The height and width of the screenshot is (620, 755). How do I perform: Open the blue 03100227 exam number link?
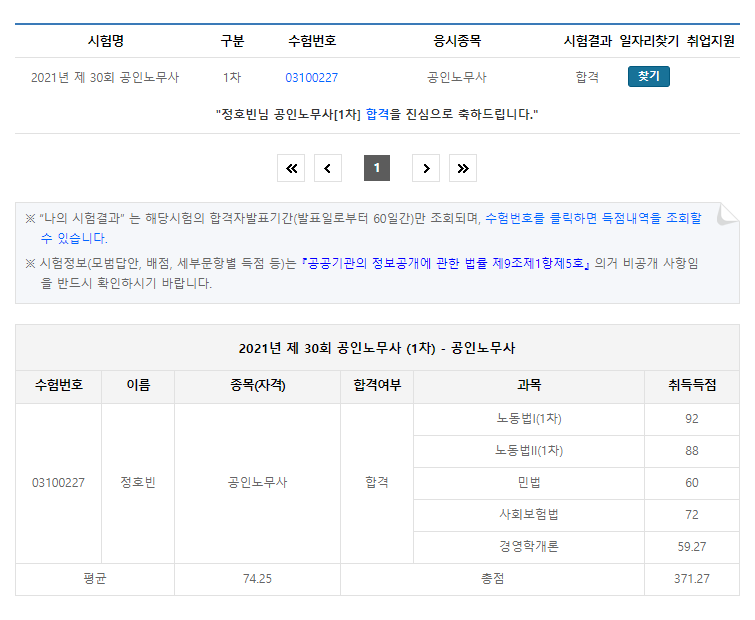[311, 77]
